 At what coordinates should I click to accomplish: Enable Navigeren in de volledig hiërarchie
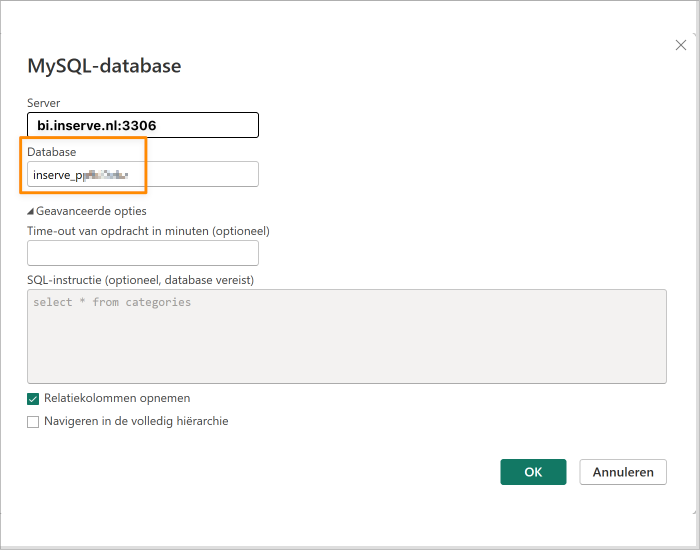tap(33, 422)
